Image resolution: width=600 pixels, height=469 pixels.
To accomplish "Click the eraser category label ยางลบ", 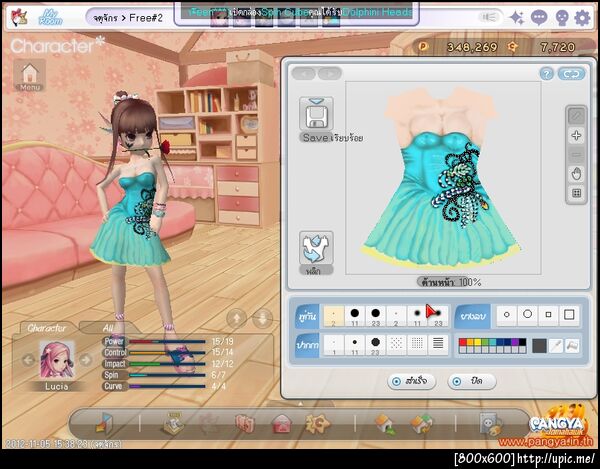I will point(473,316).
